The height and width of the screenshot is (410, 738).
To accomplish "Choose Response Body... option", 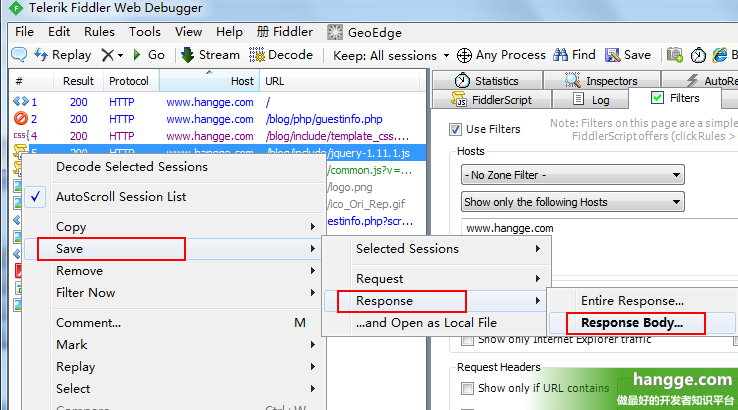I will [643, 323].
